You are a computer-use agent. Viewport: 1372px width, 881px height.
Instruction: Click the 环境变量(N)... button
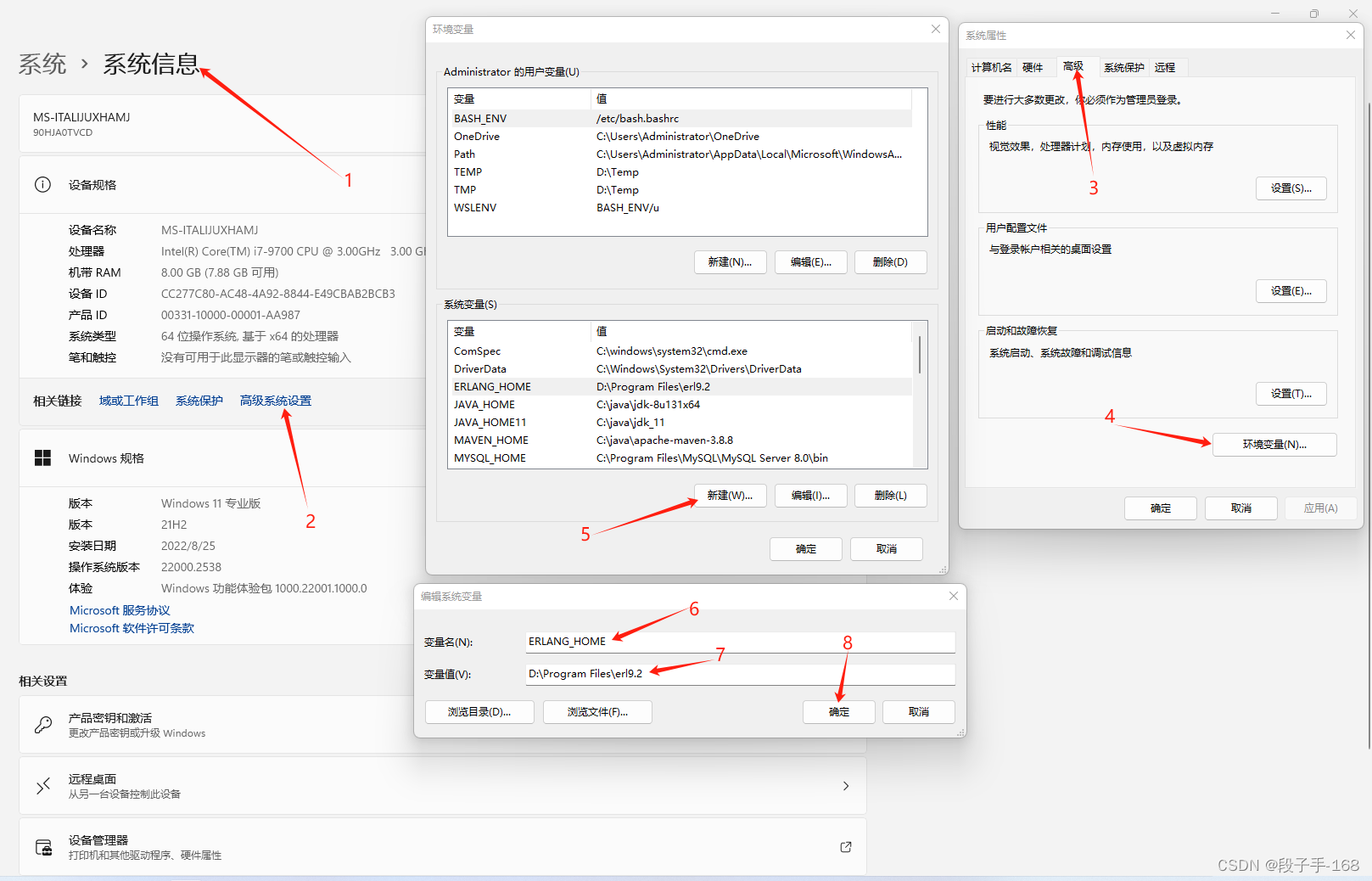coord(1274,445)
